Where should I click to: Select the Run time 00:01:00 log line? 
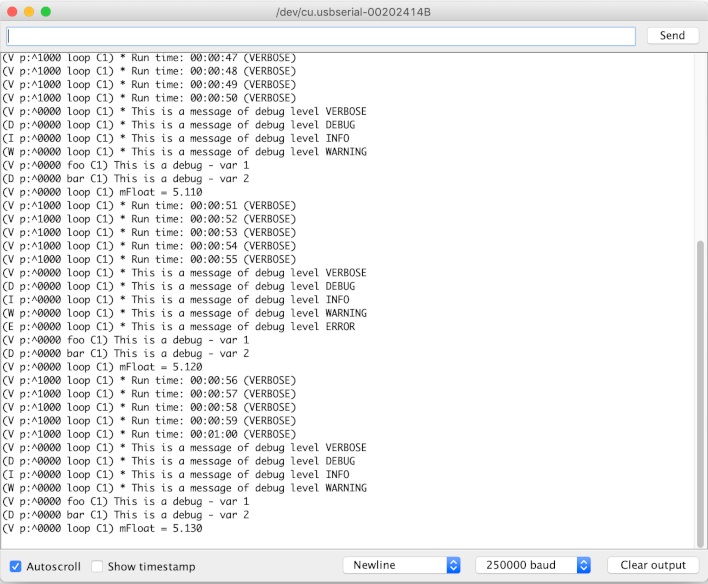point(148,434)
